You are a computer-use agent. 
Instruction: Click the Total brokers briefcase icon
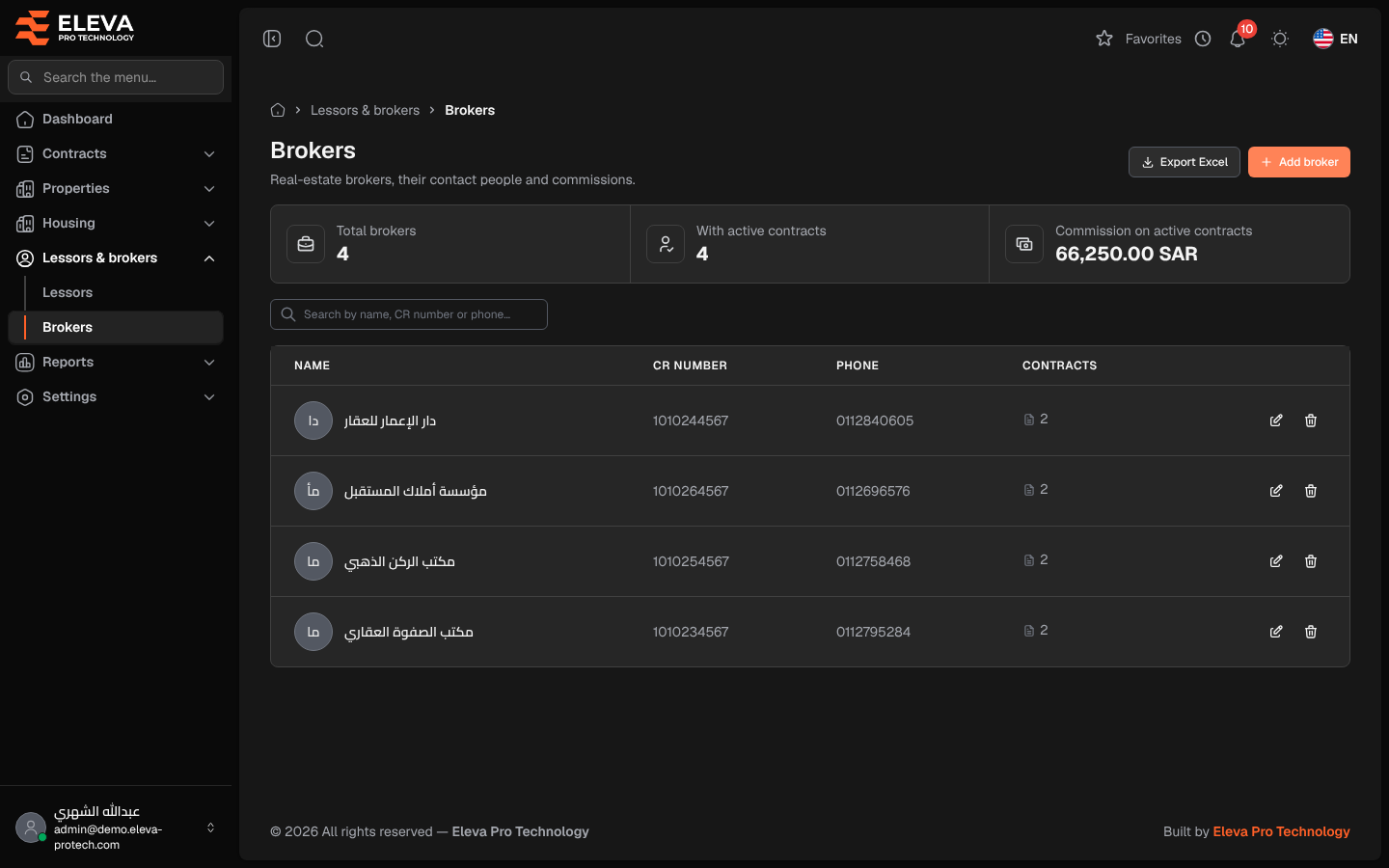306,244
